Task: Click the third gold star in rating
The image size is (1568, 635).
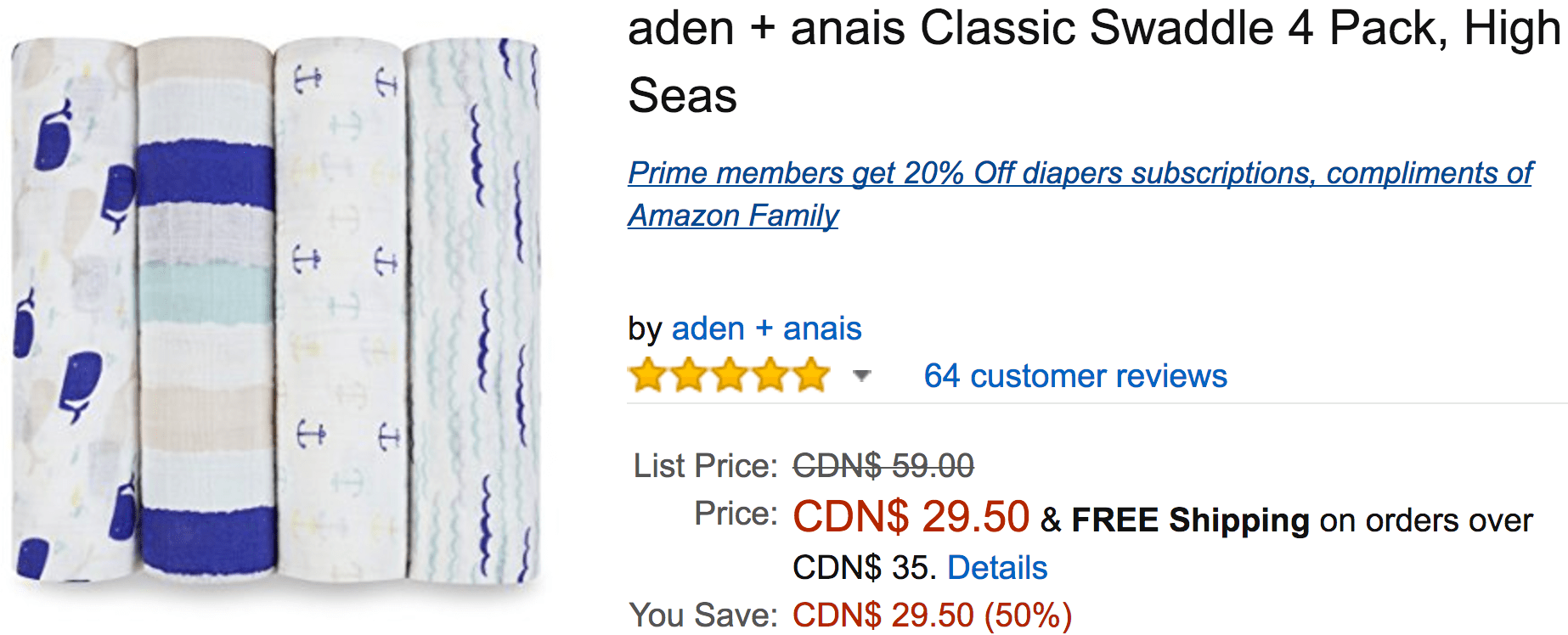Action: point(730,375)
